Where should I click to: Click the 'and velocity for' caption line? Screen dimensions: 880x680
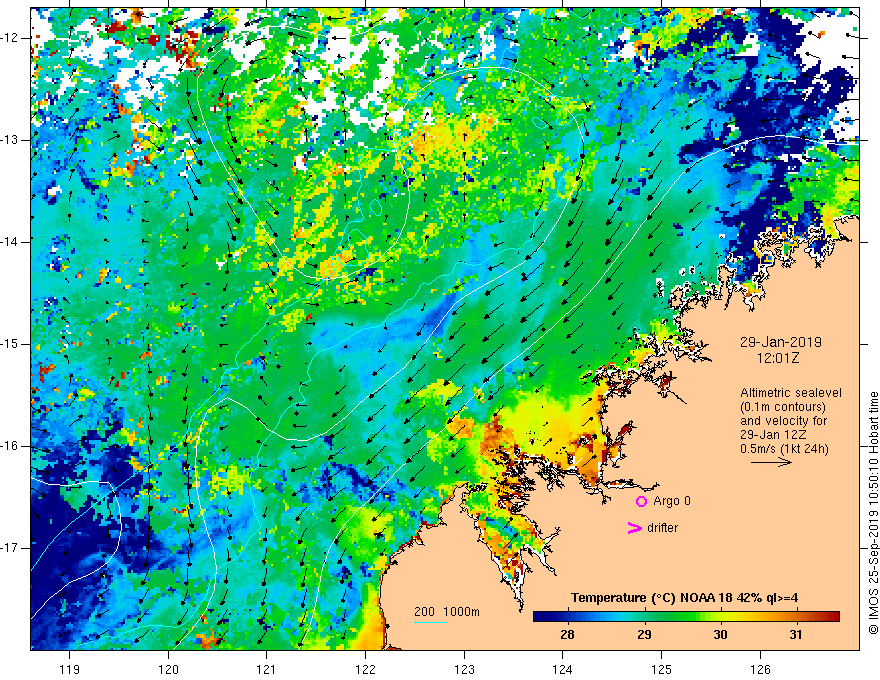[783, 421]
